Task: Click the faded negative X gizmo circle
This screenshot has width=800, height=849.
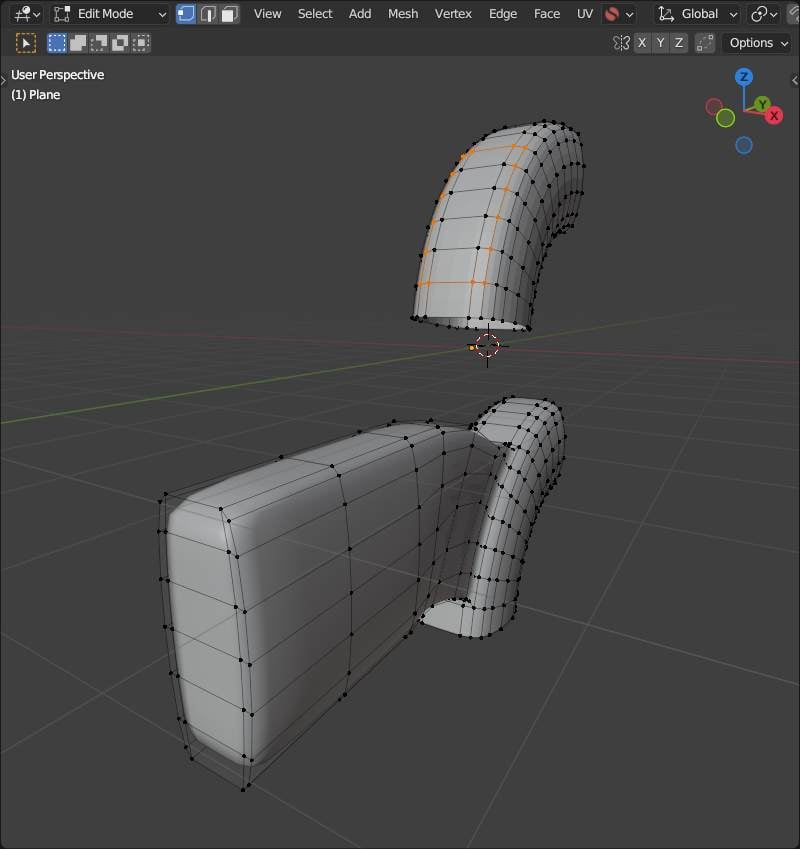Action: click(x=714, y=106)
